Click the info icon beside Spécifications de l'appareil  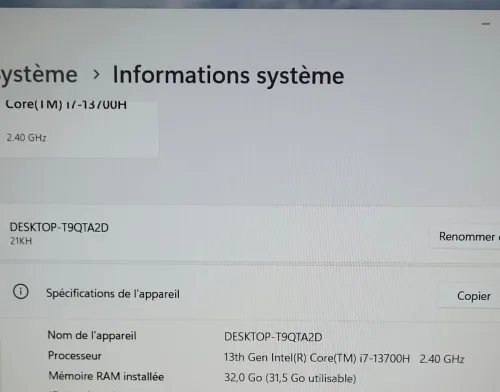[x=21, y=292]
